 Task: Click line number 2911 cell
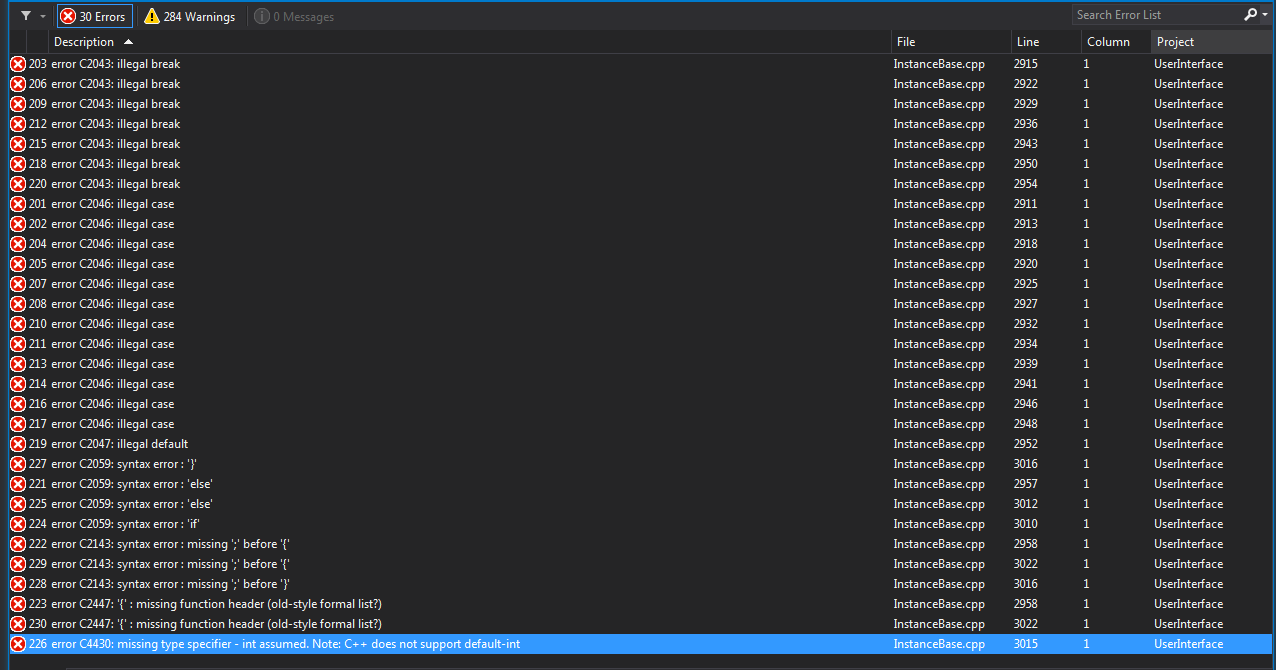click(x=1026, y=204)
